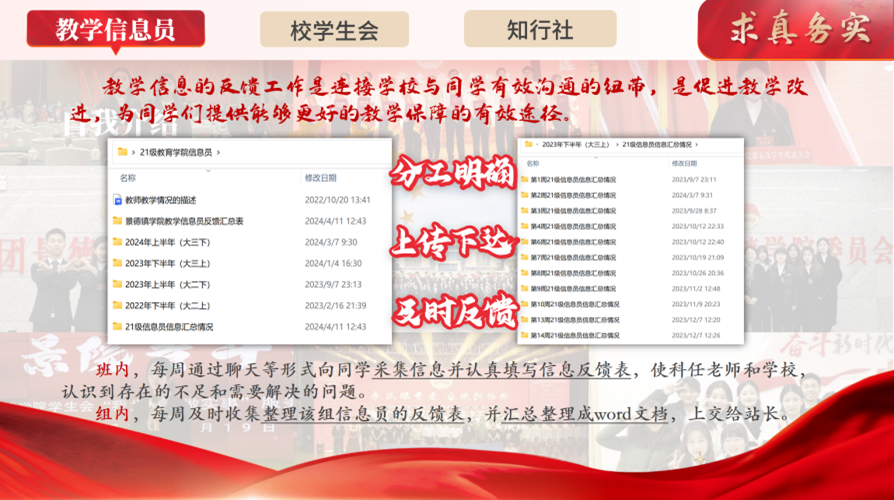Viewport: 894px width, 500px height.
Task: Click the breadcrumb root folder icon before 21级教育学院信息员
Action: coord(123,153)
